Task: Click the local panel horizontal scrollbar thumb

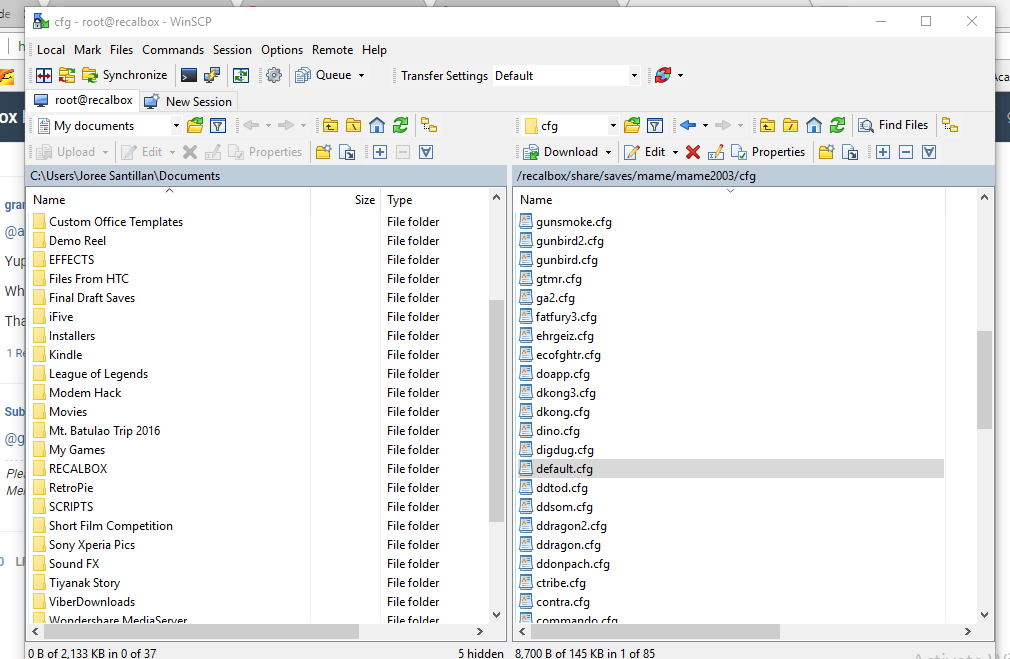Action: [x=200, y=632]
